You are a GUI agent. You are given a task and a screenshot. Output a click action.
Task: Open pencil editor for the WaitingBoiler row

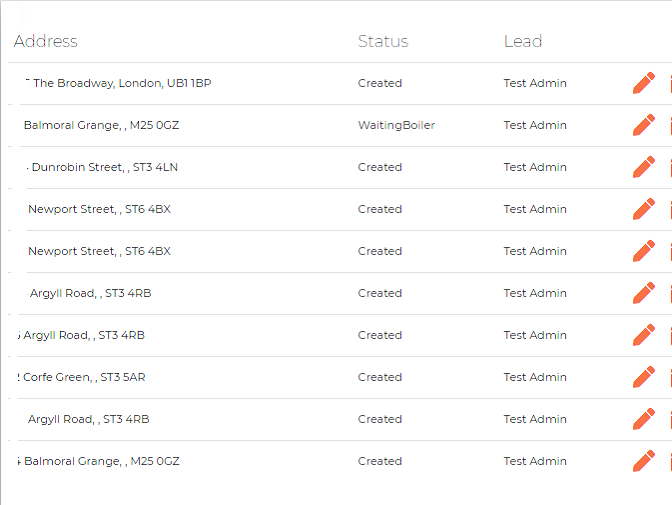point(644,125)
